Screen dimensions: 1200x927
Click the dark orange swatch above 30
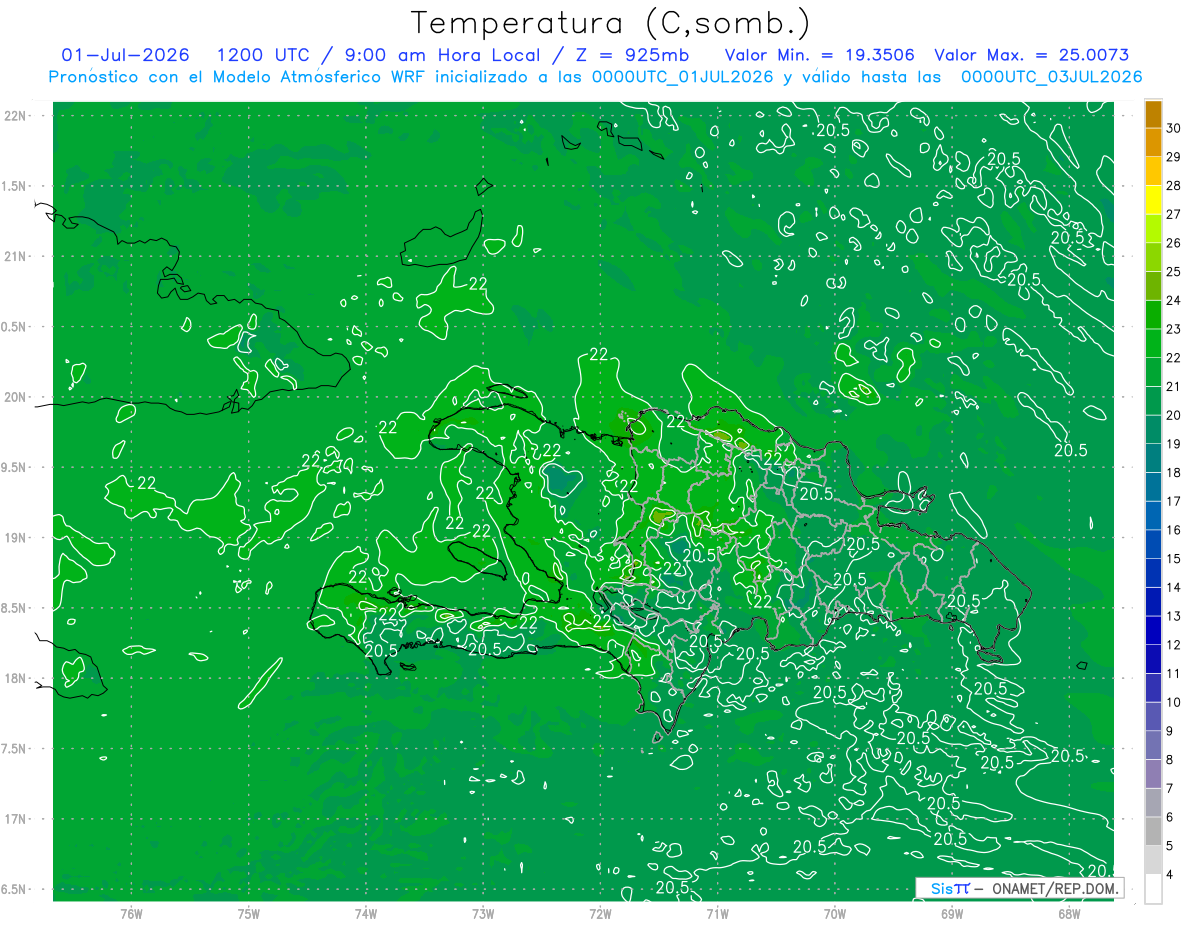[1153, 114]
